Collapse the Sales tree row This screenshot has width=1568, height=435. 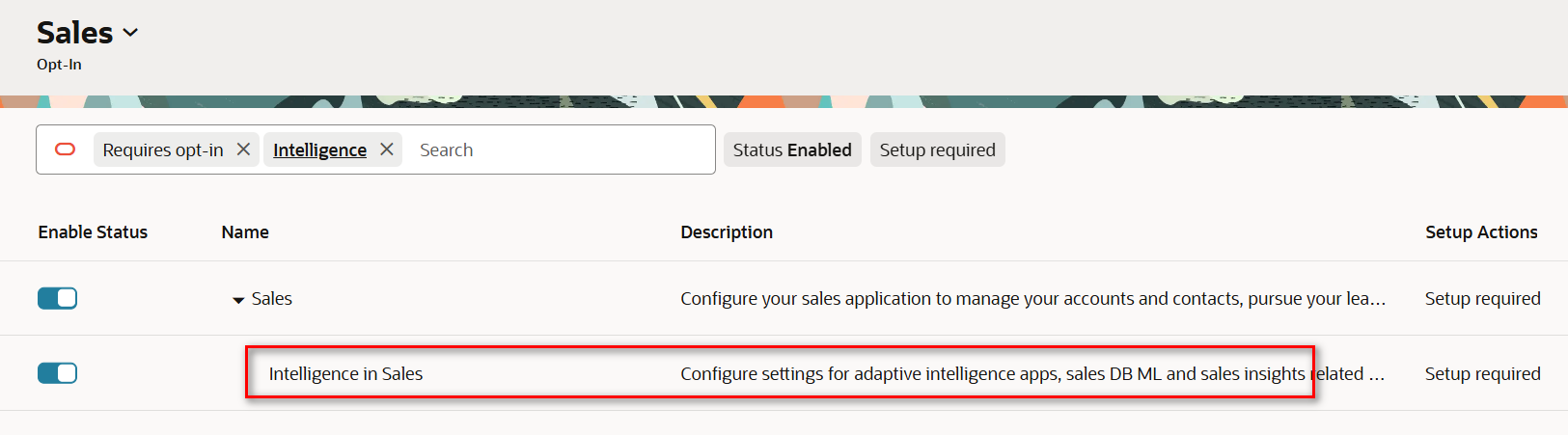[x=238, y=300]
